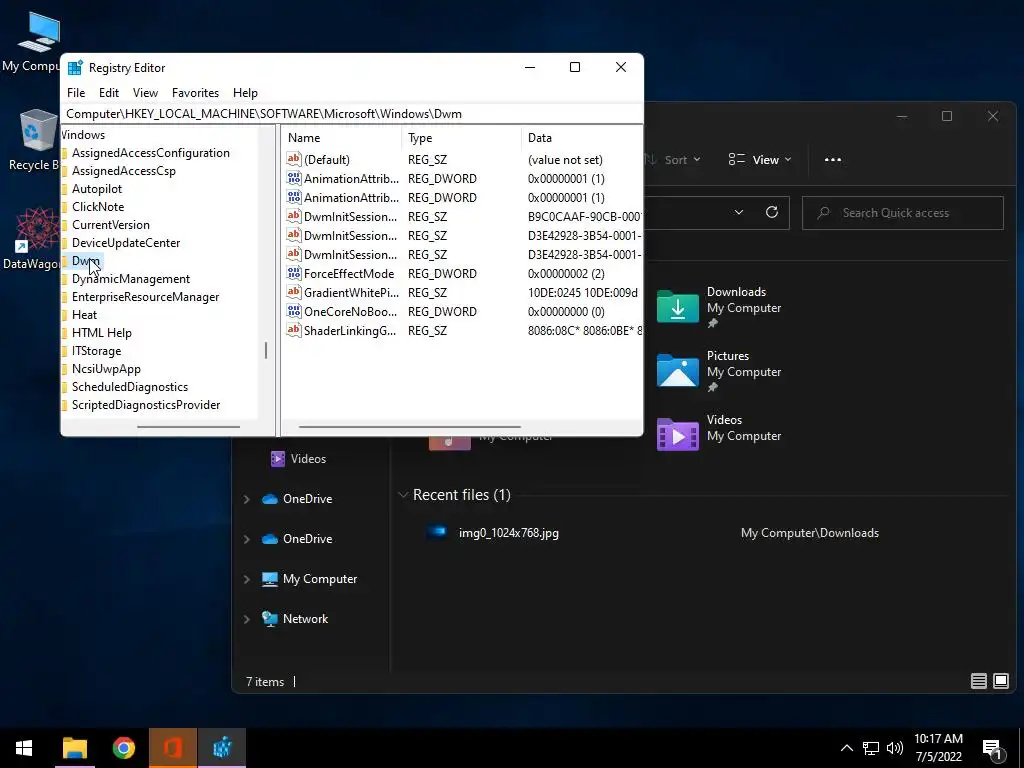Viewport: 1024px width, 768px height.
Task: Open the Videos folder in Quick access
Action: (x=677, y=434)
